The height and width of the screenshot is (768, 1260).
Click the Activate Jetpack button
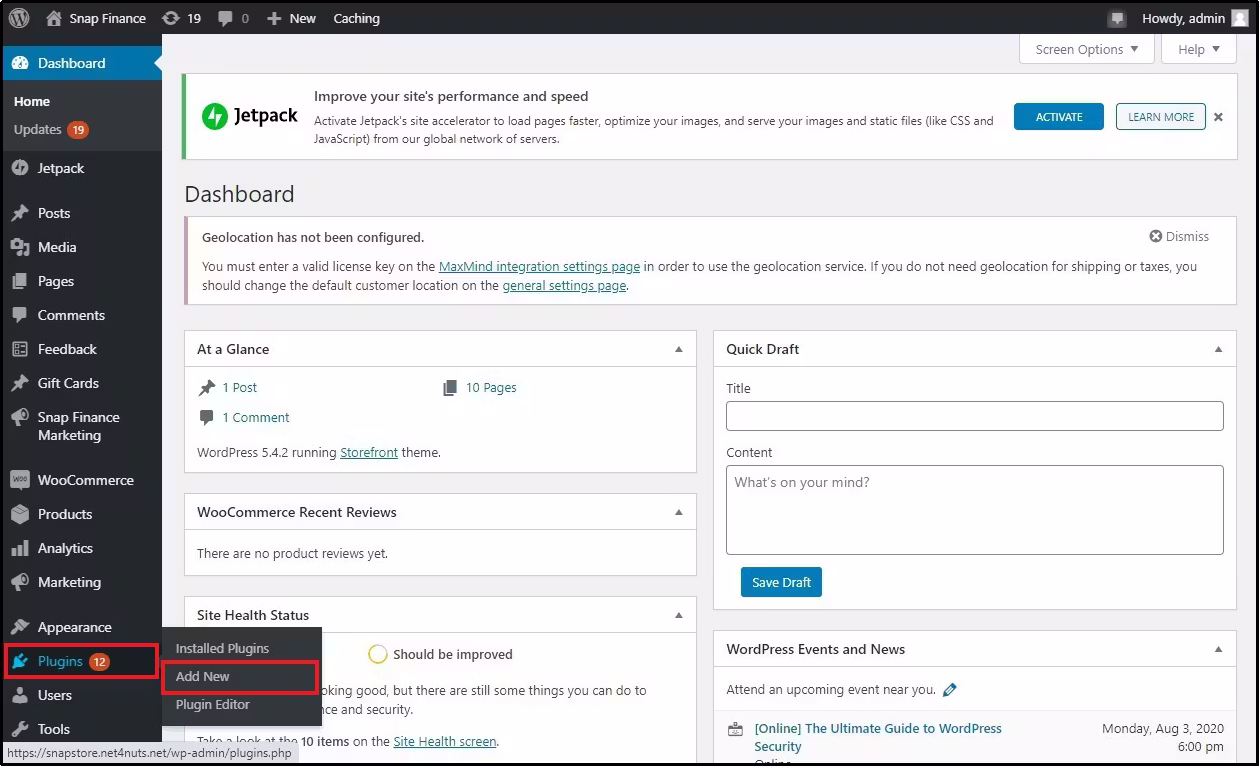(1058, 117)
